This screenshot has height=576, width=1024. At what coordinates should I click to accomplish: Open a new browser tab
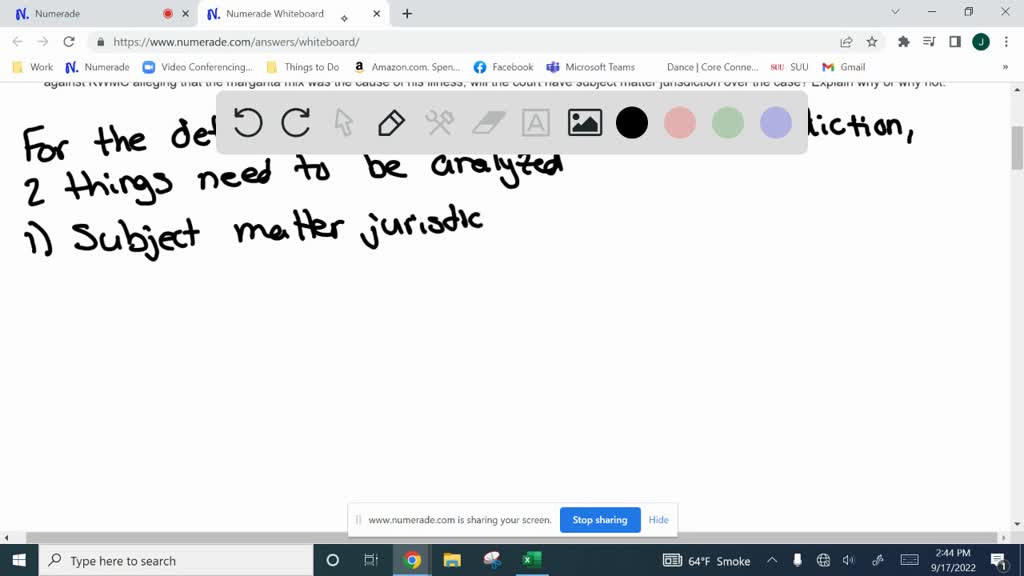tap(407, 14)
